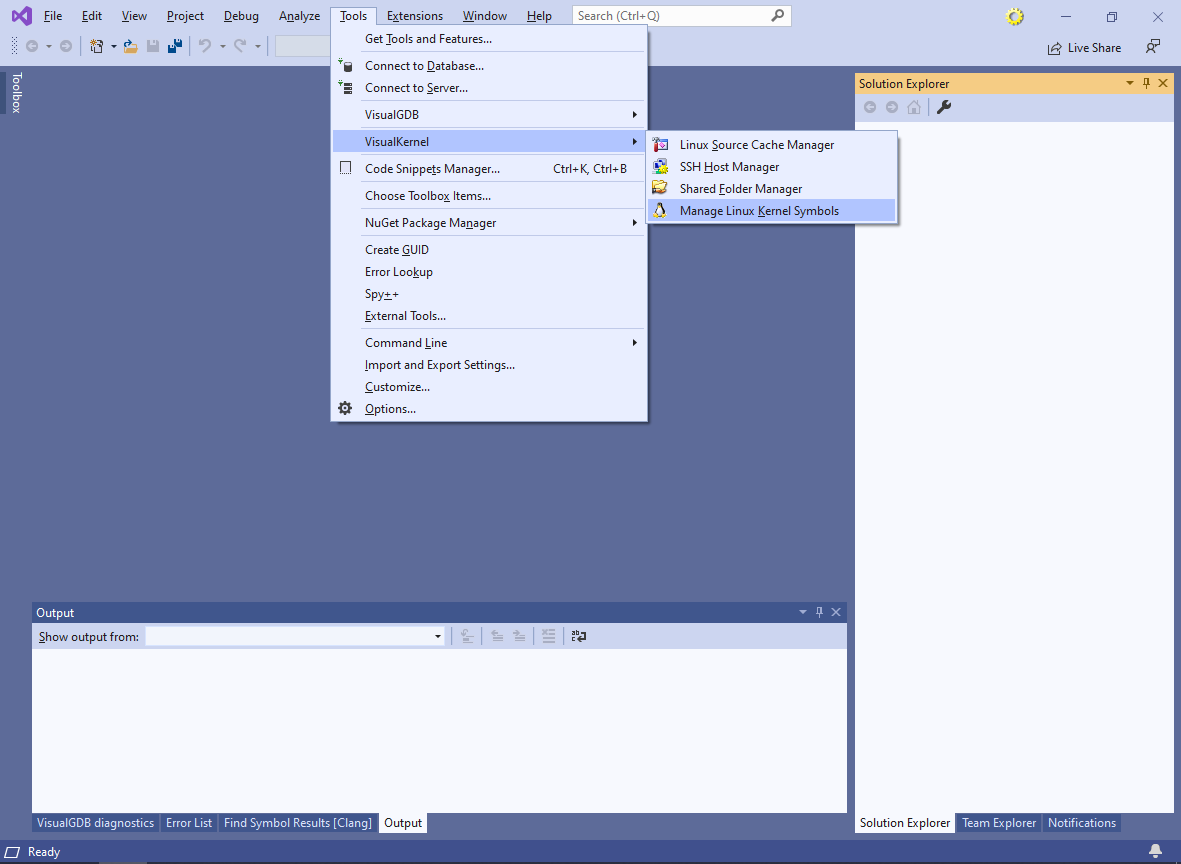Click Solution Explorer Forward arrow icon

click(x=892, y=108)
